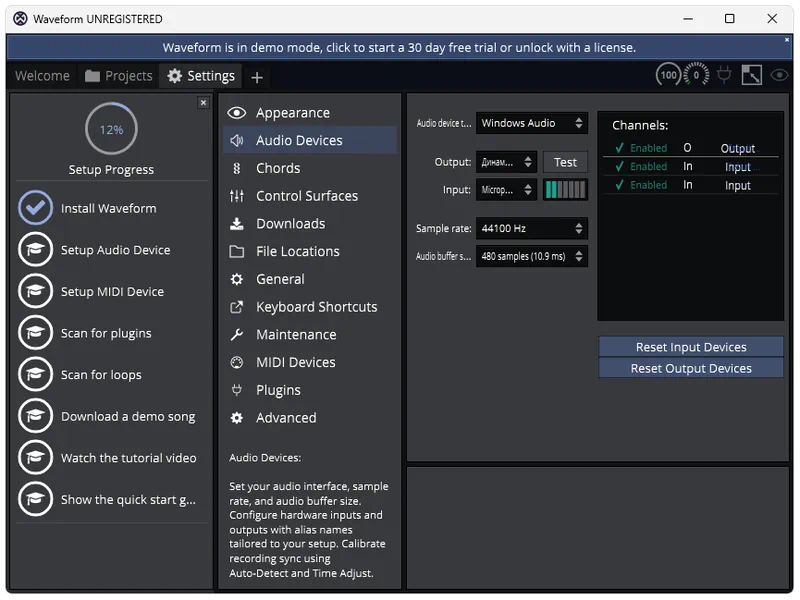Click the Setup Audio Device tutorial icon
Viewport: 800px width, 600px height.
point(35,249)
